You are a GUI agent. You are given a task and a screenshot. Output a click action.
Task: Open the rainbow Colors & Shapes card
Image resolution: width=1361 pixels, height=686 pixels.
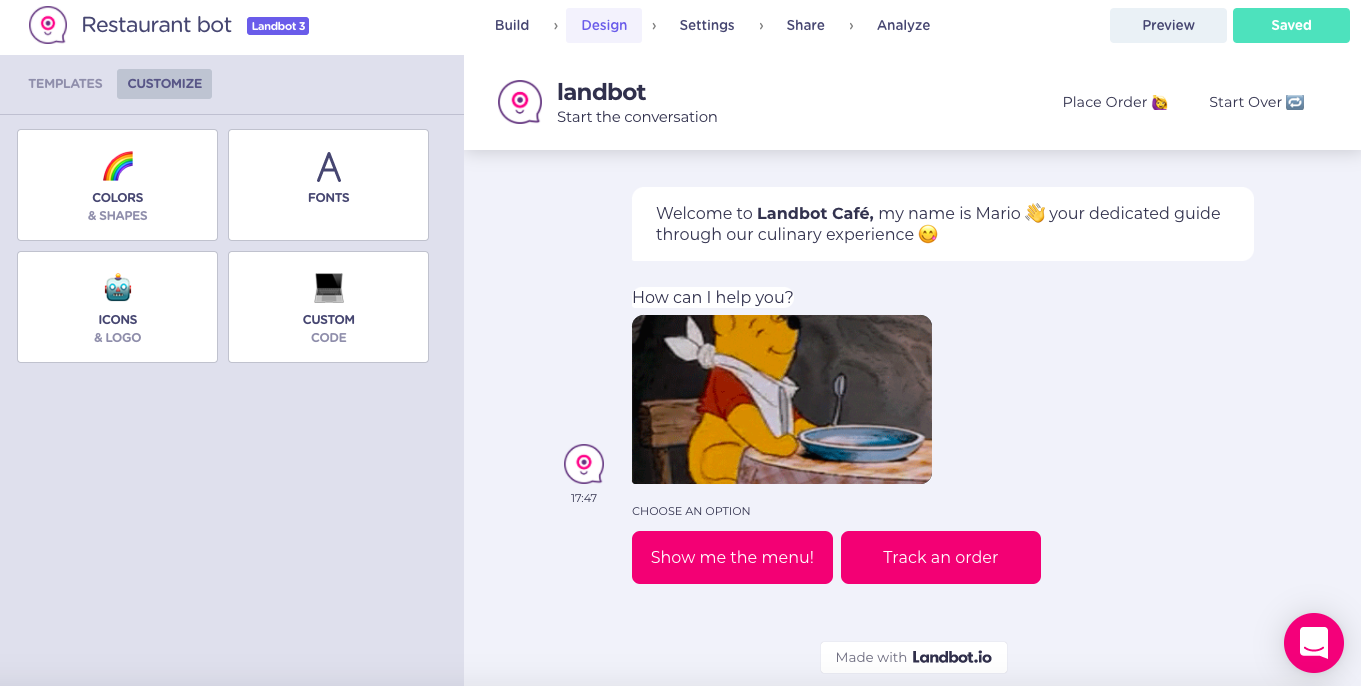(117, 185)
